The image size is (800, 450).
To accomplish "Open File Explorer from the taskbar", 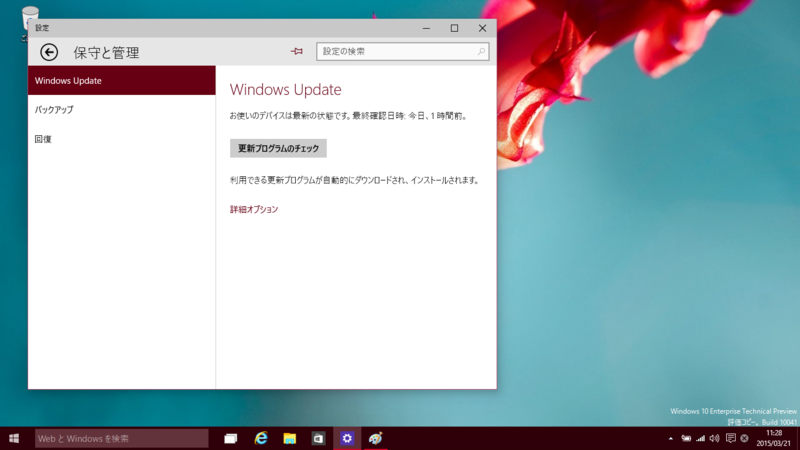I will coord(289,438).
